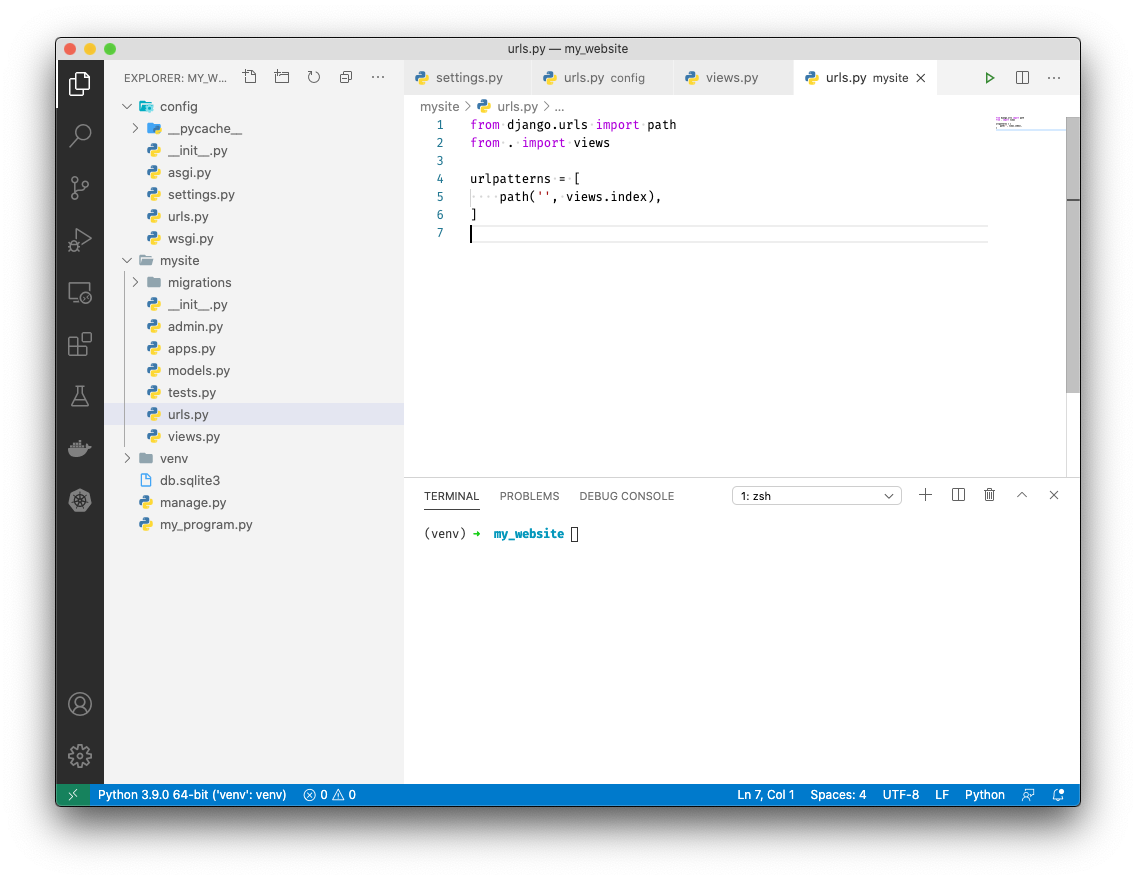
Task: Refresh the Explorer file list
Action: [313, 76]
